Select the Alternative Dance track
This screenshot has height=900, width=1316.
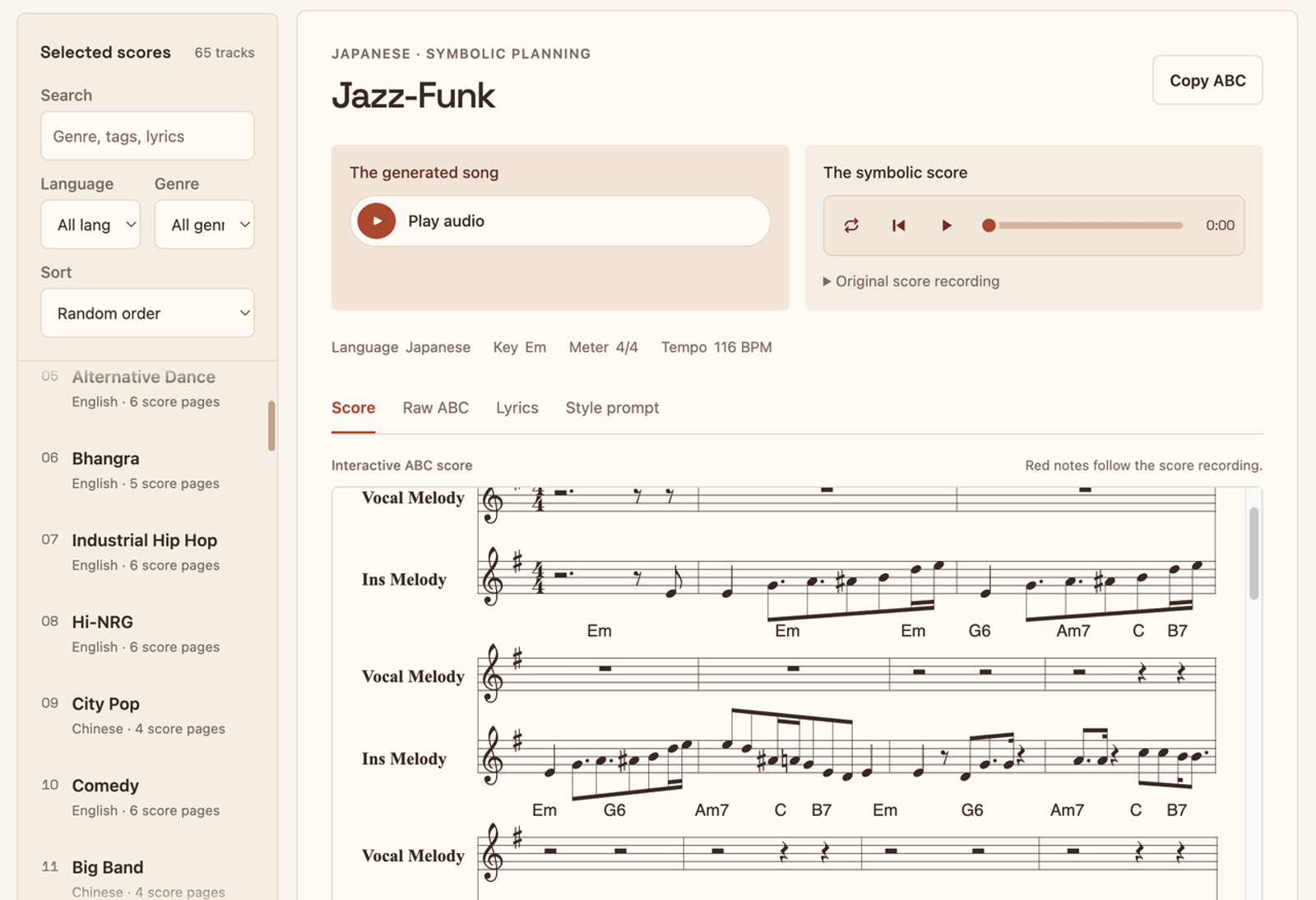click(147, 388)
